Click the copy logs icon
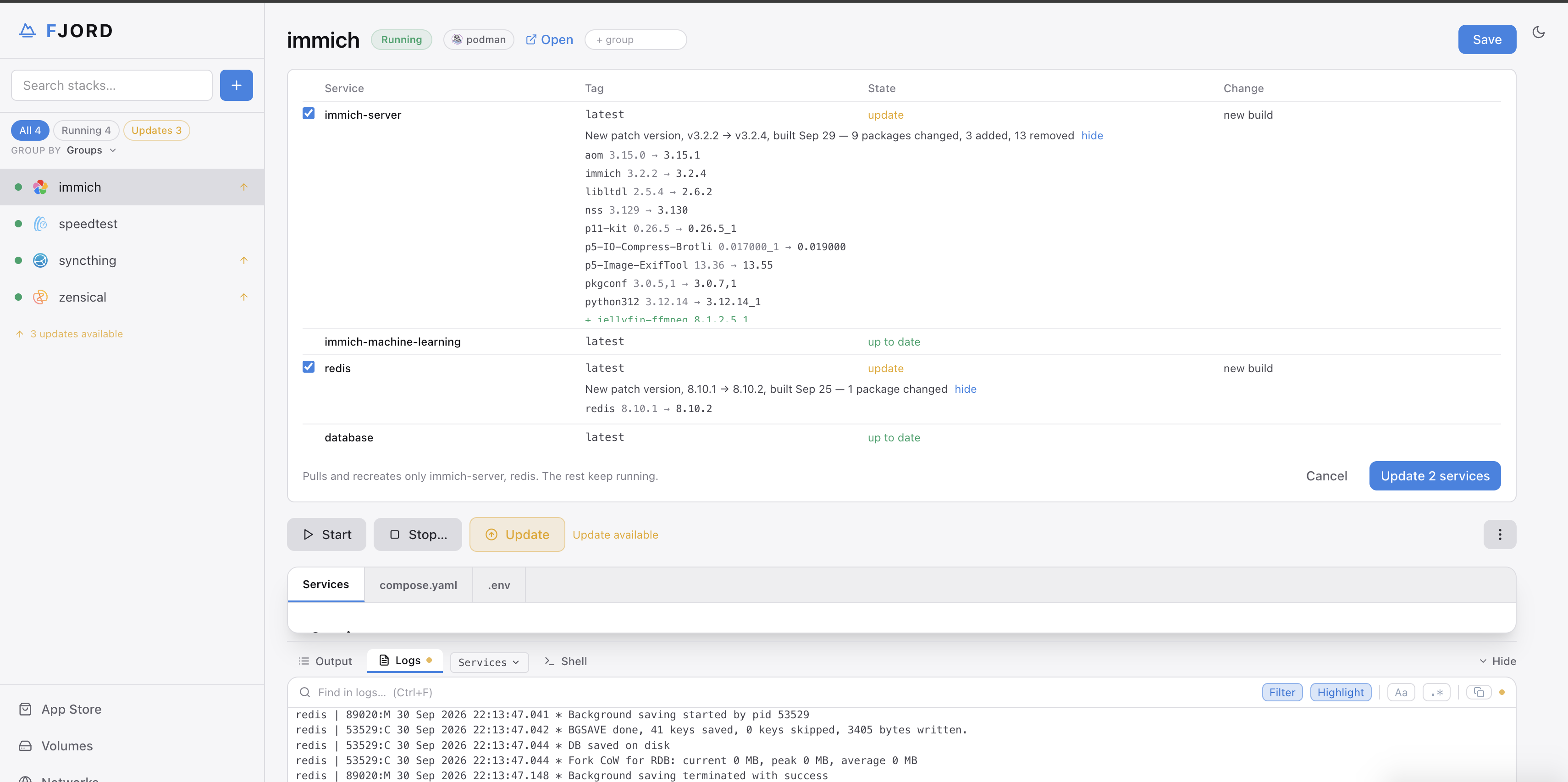The image size is (1568, 782). coord(1479,692)
